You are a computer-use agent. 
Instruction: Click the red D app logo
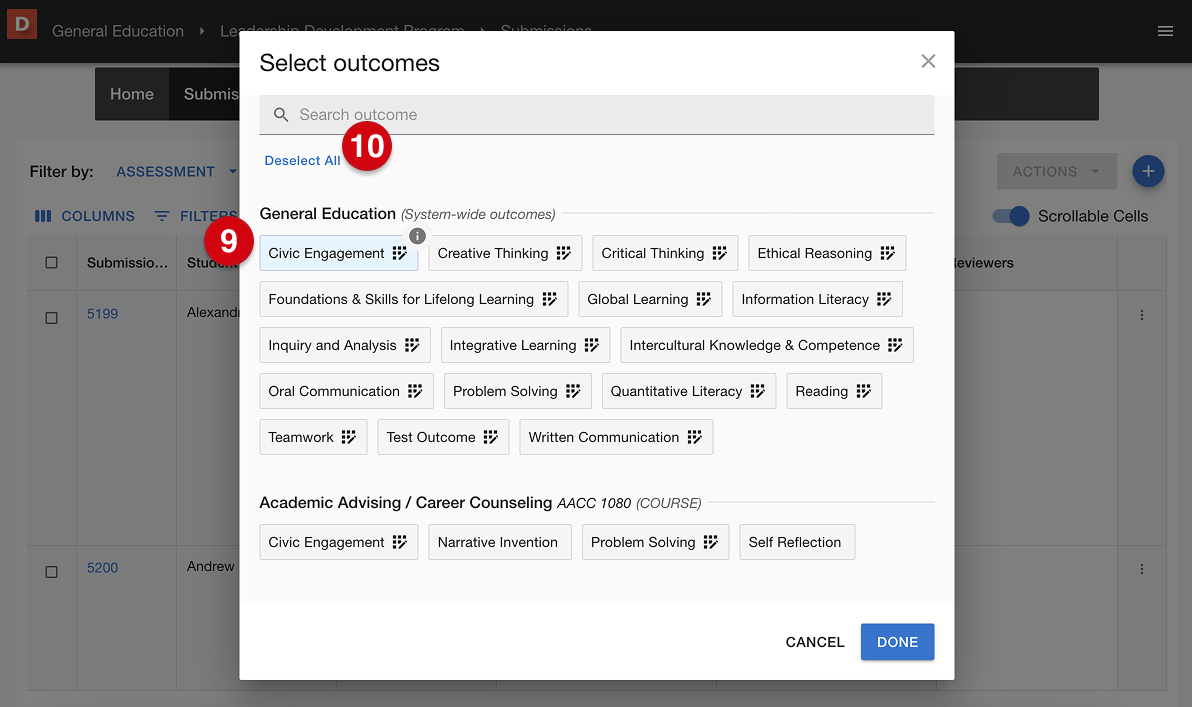pyautogui.click(x=22, y=24)
